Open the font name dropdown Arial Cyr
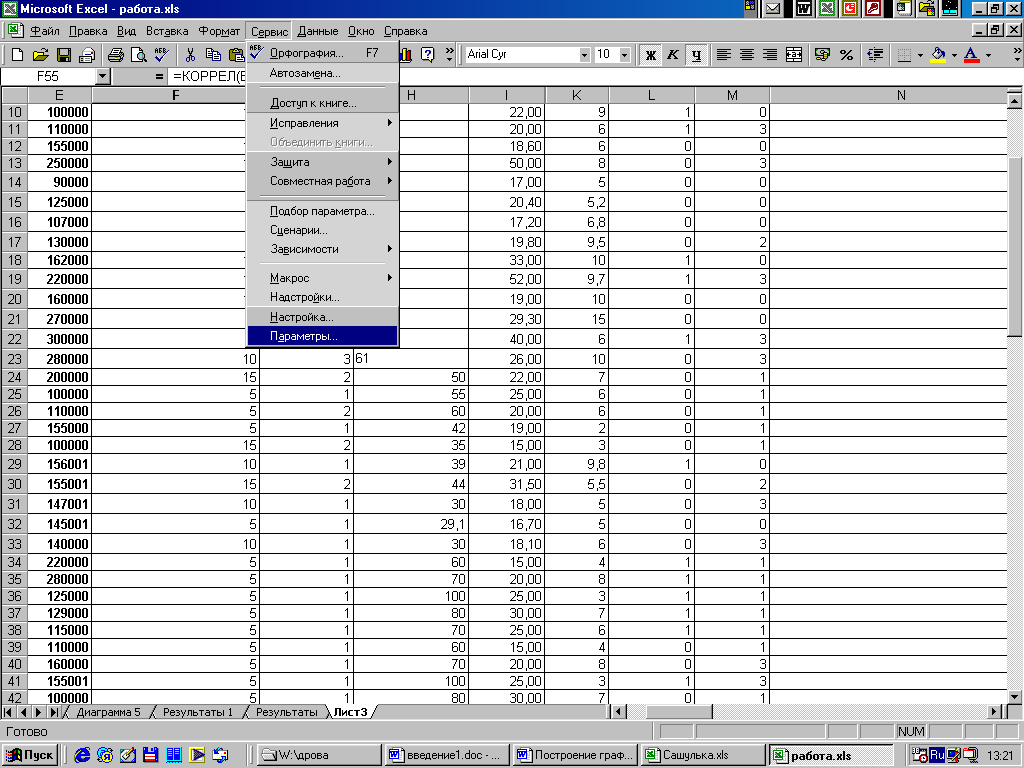Image resolution: width=1024 pixels, height=768 pixels. click(x=584, y=55)
